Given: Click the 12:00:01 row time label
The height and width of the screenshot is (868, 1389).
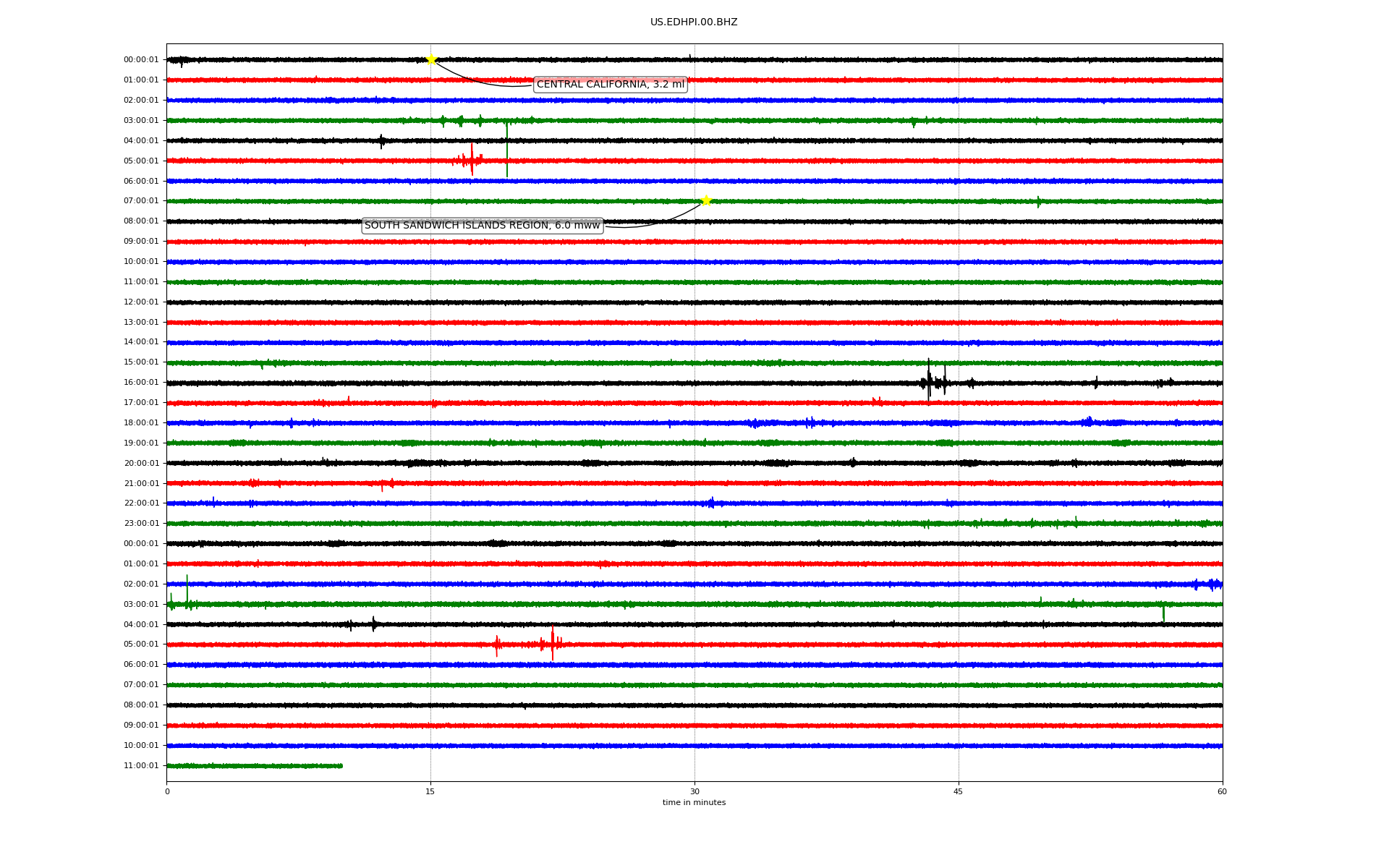Looking at the screenshot, I should 141,302.
